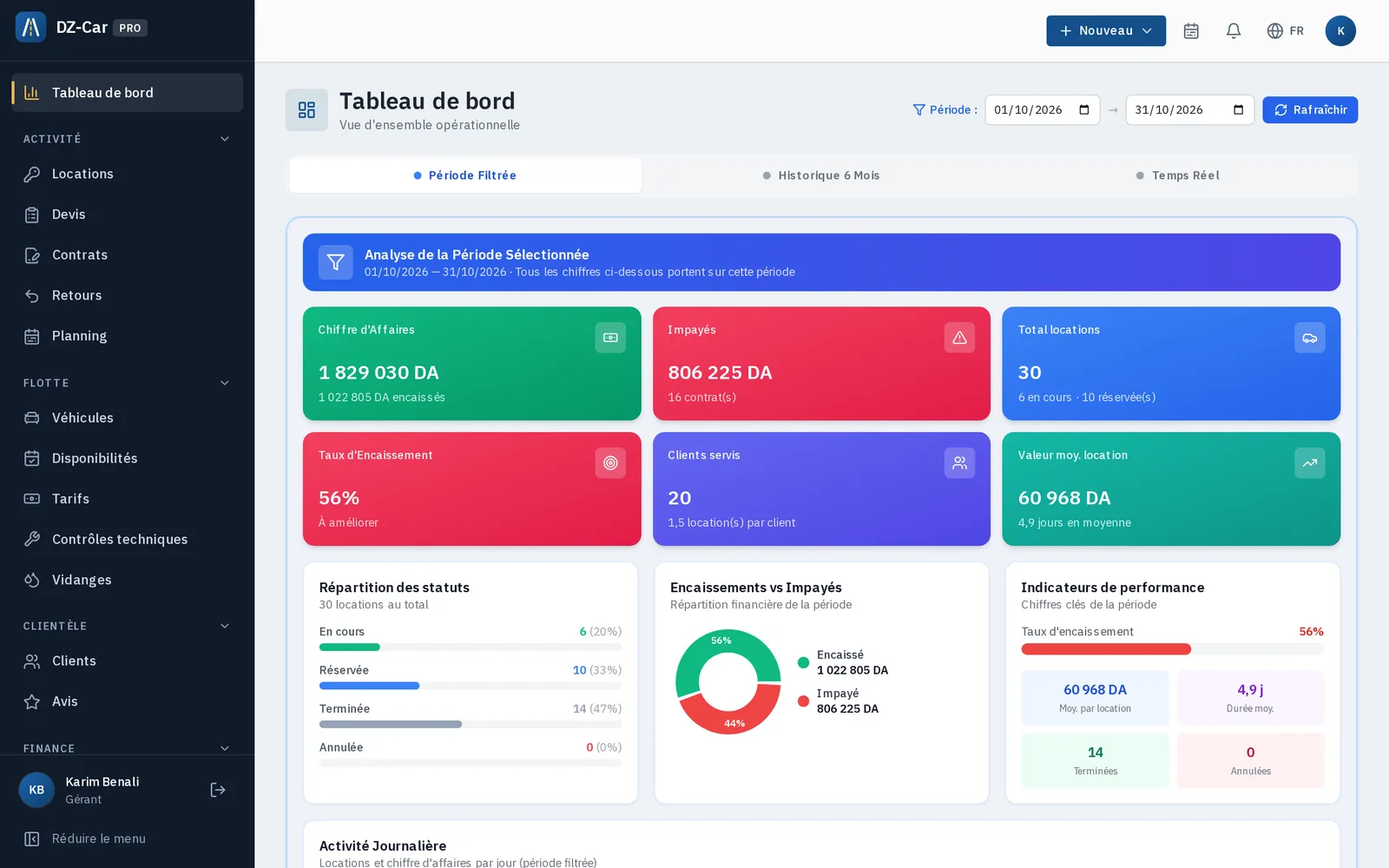The height and width of the screenshot is (868, 1389).
Task: Open Contrôles techniques page
Action: [127, 540]
